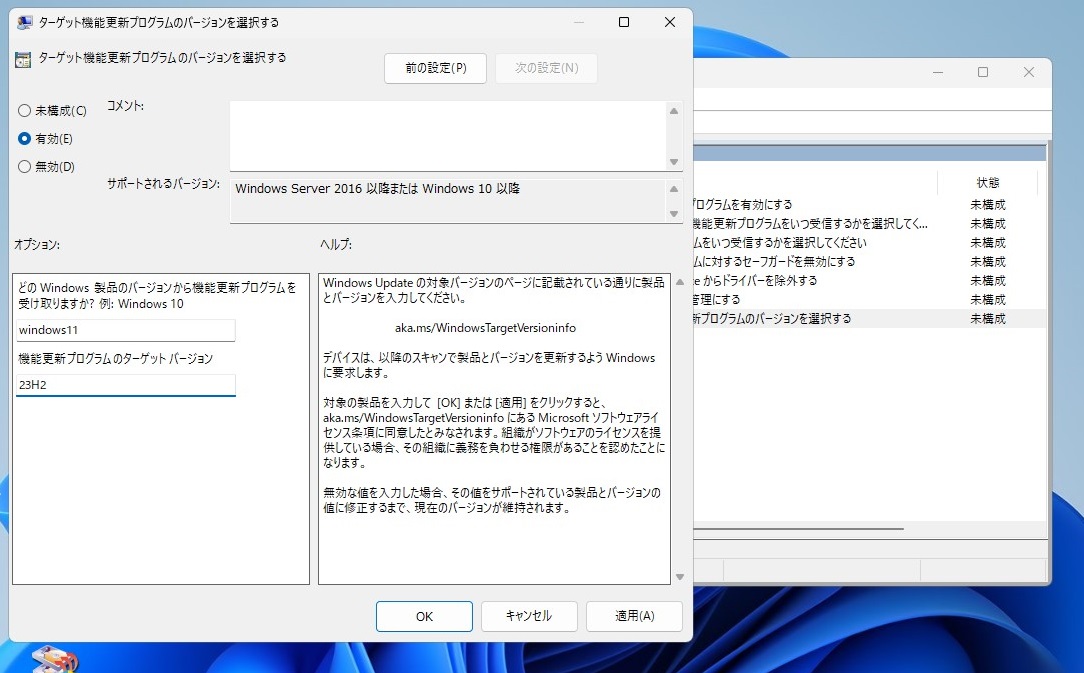Select the 有効(E) radio button
The height and width of the screenshot is (673, 1084).
click(24, 139)
